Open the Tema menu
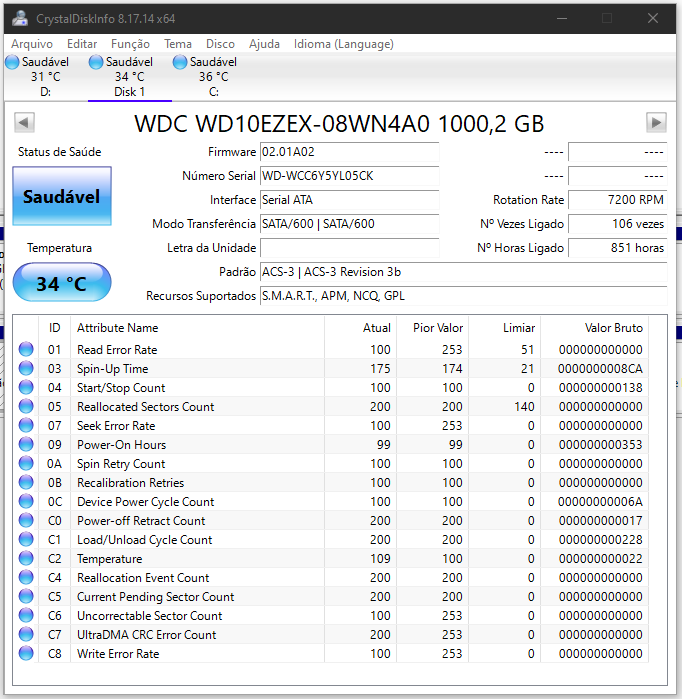Image resolution: width=682 pixels, height=699 pixels. pos(177,44)
